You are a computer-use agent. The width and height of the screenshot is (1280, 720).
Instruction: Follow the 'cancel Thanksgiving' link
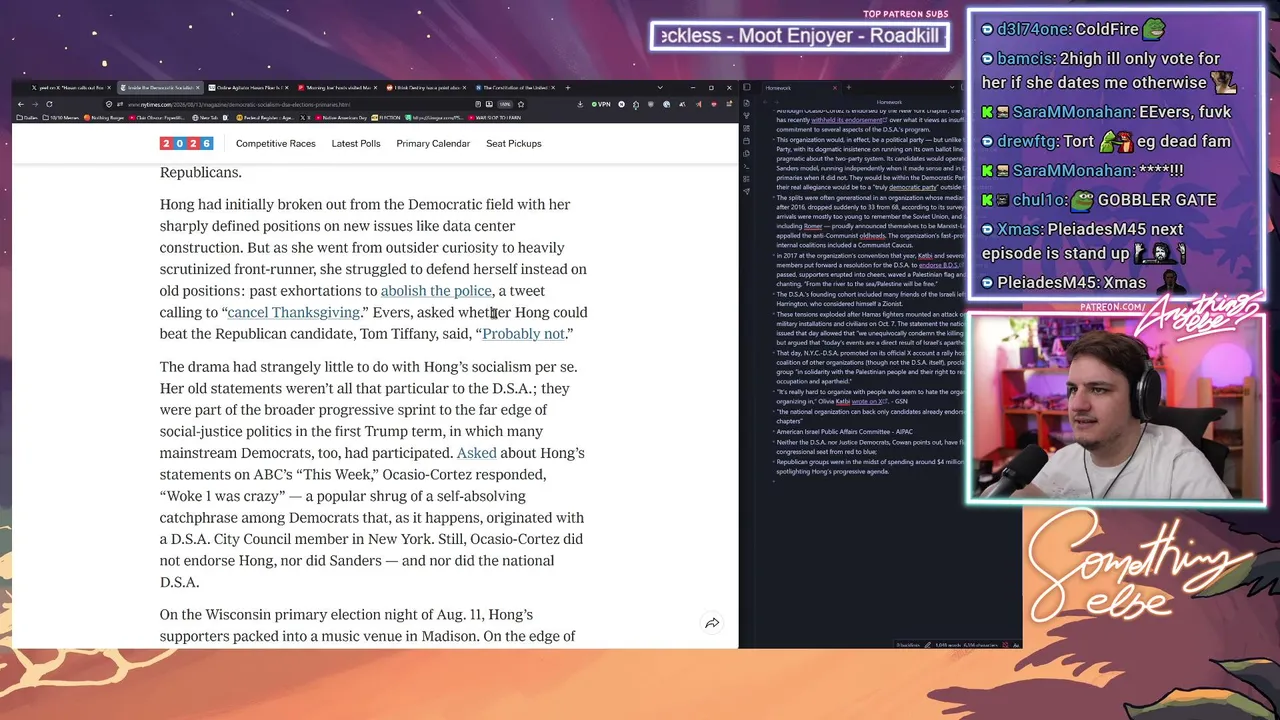click(x=293, y=312)
